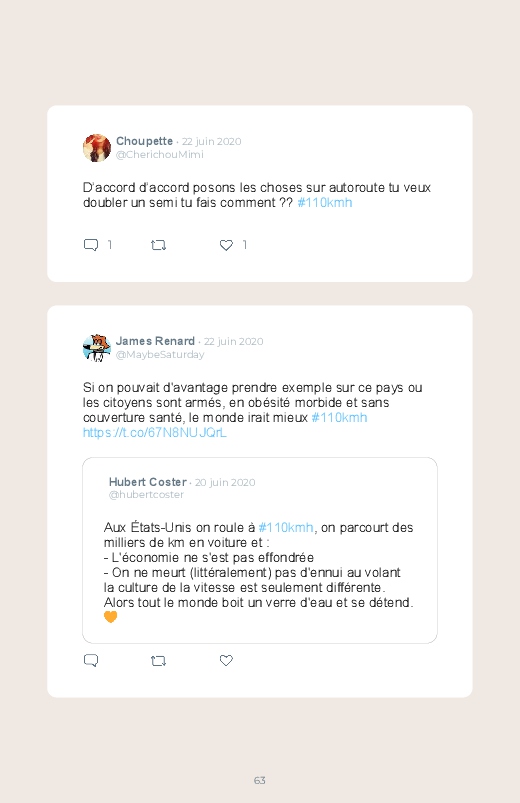Open the Hubert Coster display name

[148, 482]
